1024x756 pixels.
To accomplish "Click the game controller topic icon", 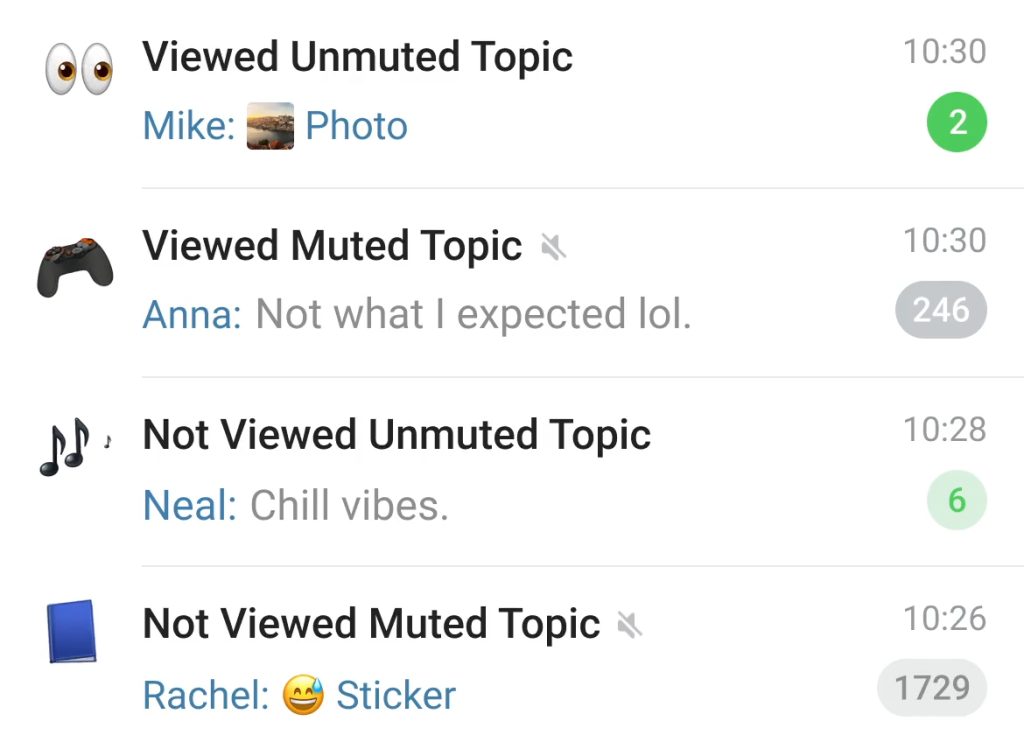I will [75, 267].
